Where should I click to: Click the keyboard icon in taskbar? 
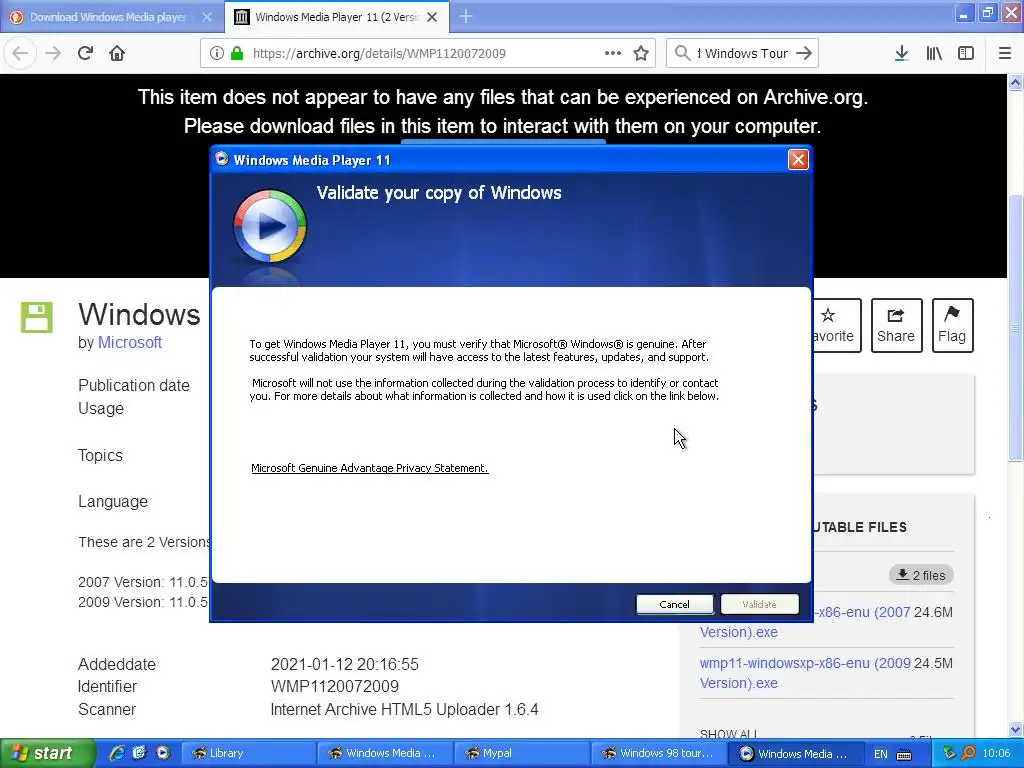(x=904, y=754)
